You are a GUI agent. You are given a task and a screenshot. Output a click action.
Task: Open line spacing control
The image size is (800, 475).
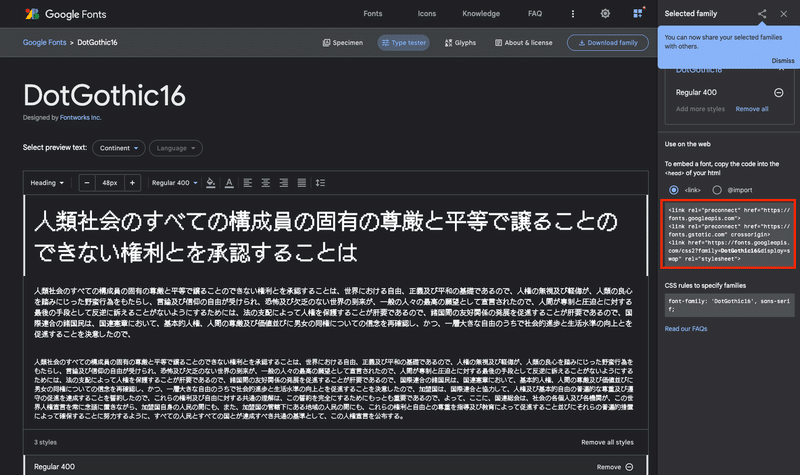pos(320,183)
